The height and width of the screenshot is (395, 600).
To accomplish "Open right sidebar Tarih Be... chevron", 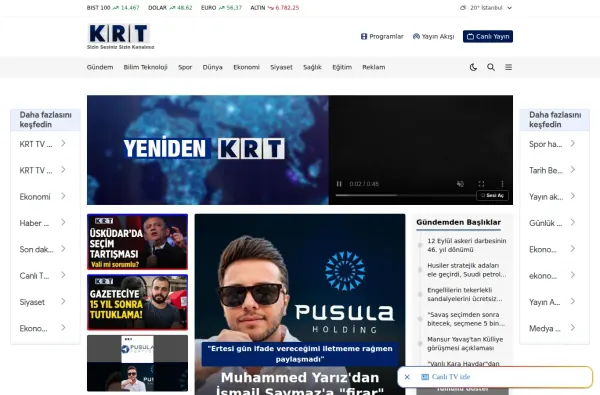I will pyautogui.click(x=572, y=170).
